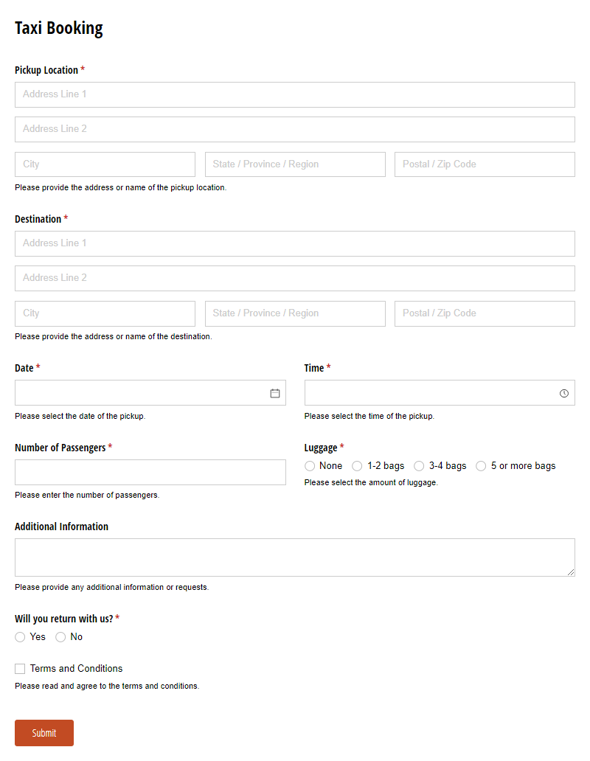
Task: Choose Yes for returning with us
Action: point(20,637)
